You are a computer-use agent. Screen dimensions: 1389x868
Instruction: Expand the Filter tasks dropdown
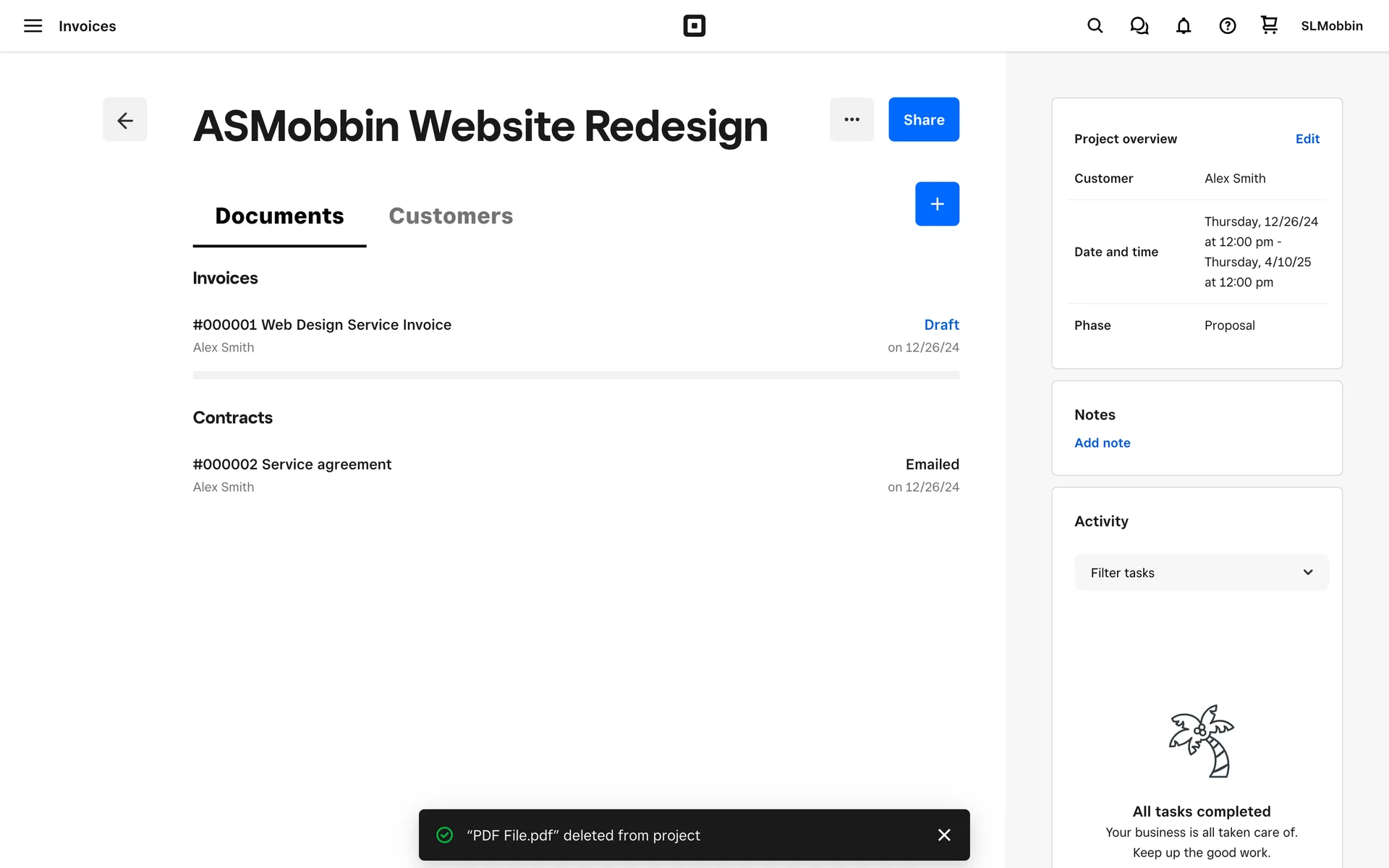pos(1201,572)
